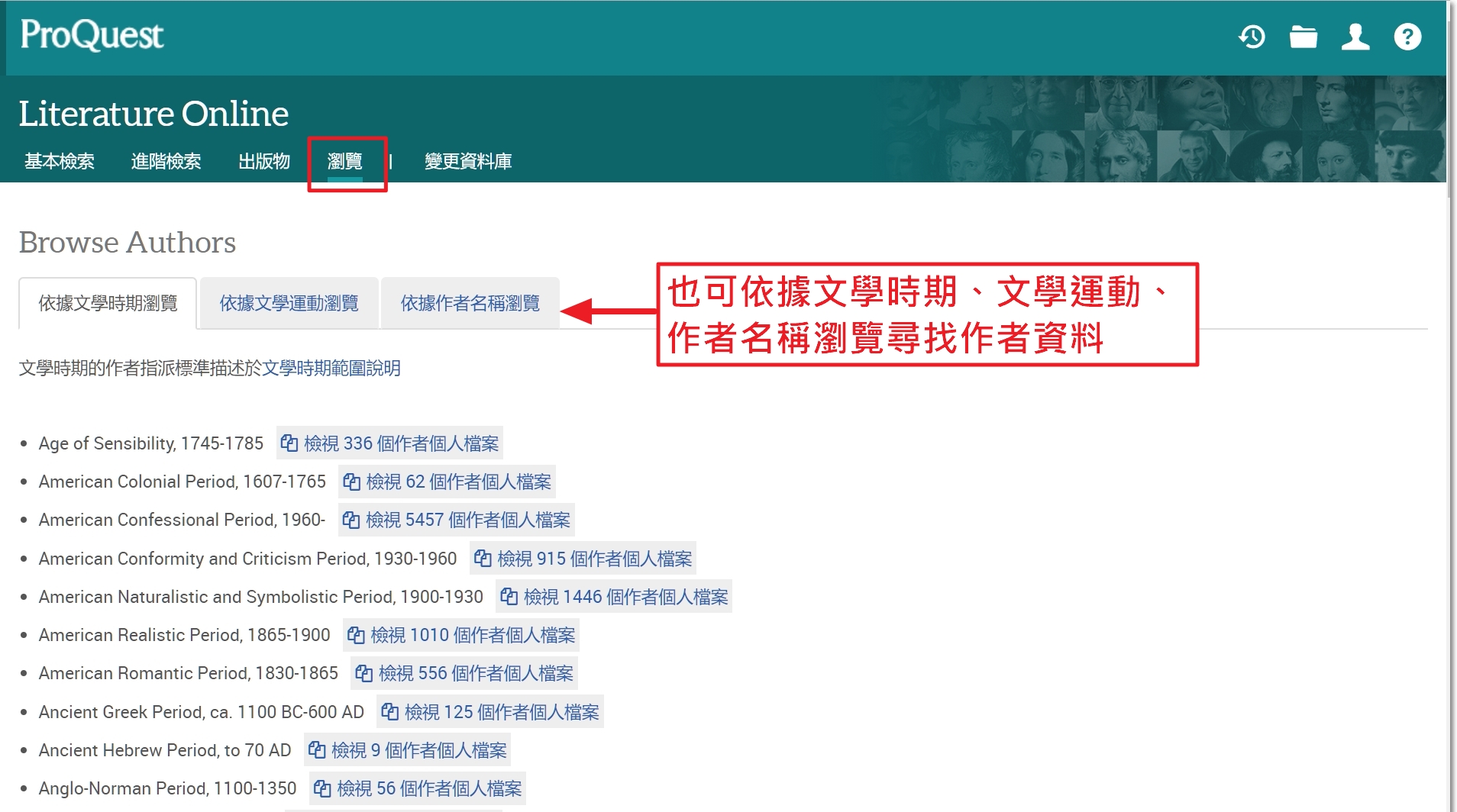Click text American Naturalistic and Symbolistic Period, 1900-1930
Screen dimensions: 1457x812
(261, 597)
